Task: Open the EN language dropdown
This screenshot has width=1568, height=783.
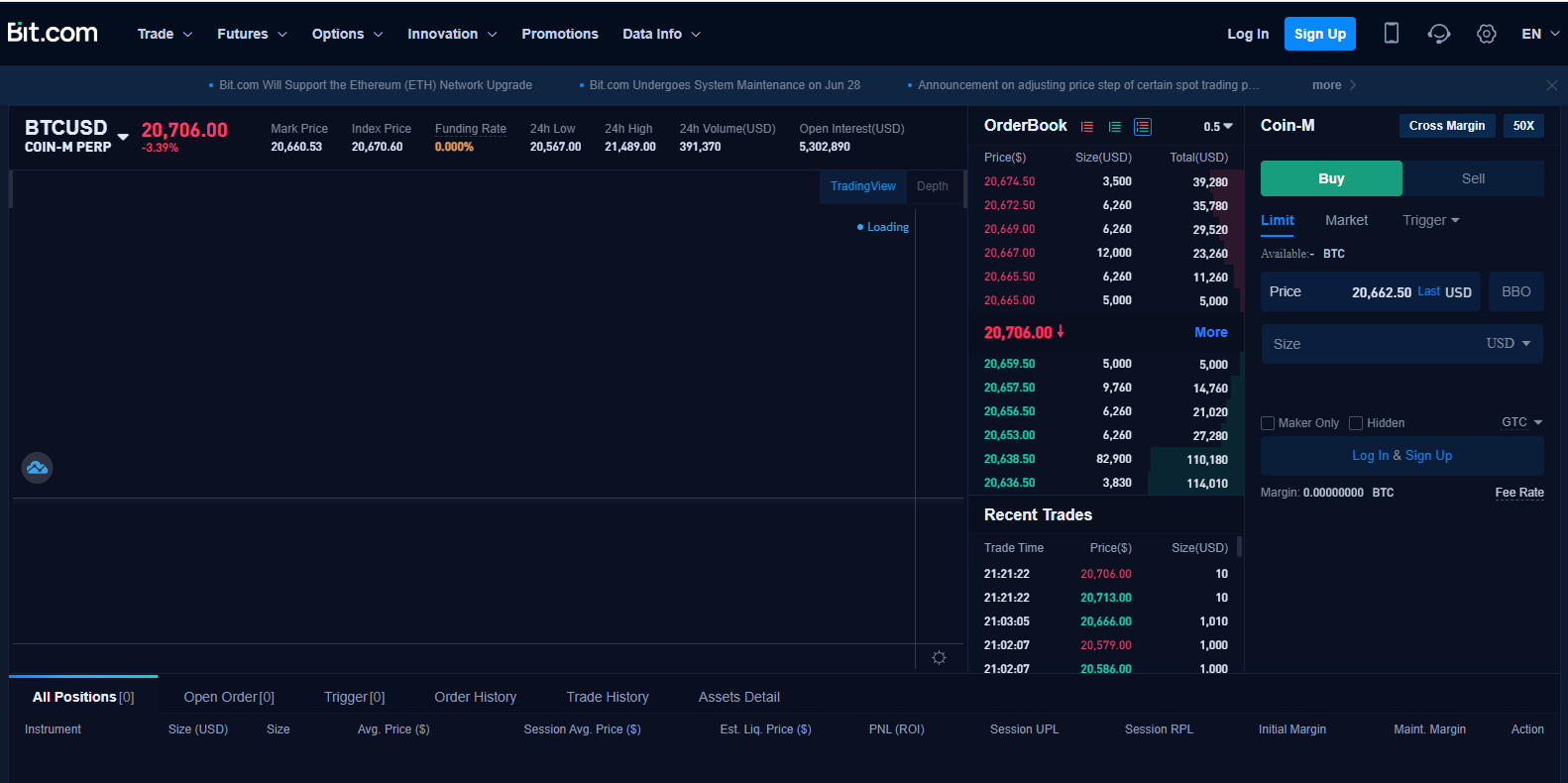Action: pyautogui.click(x=1540, y=34)
